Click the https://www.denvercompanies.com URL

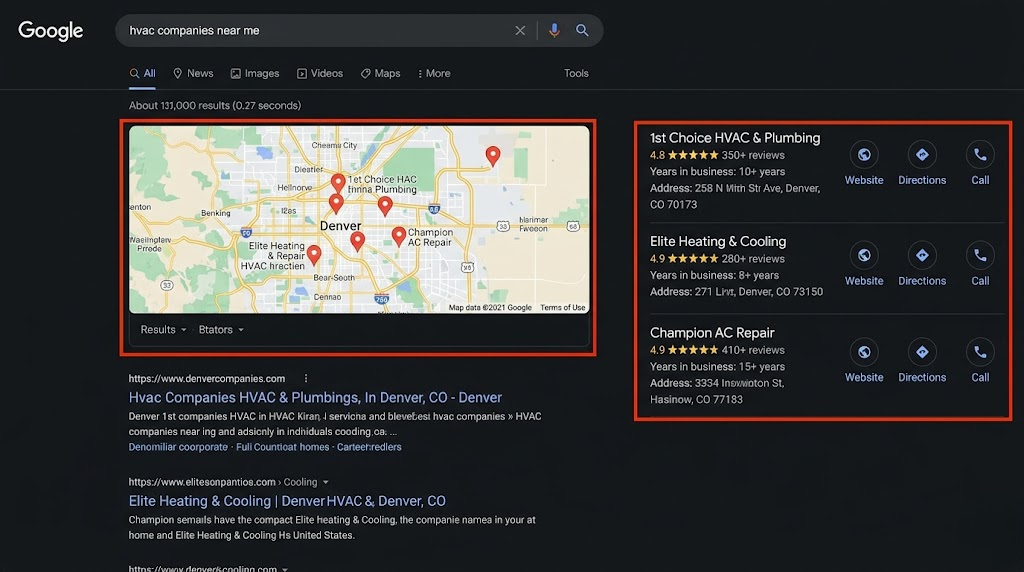(206, 379)
